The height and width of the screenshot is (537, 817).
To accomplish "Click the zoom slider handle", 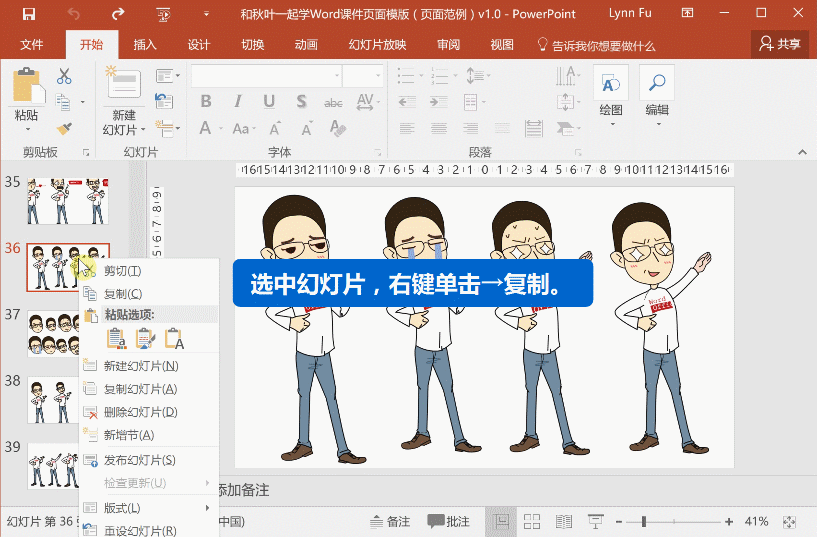I will click(643, 521).
